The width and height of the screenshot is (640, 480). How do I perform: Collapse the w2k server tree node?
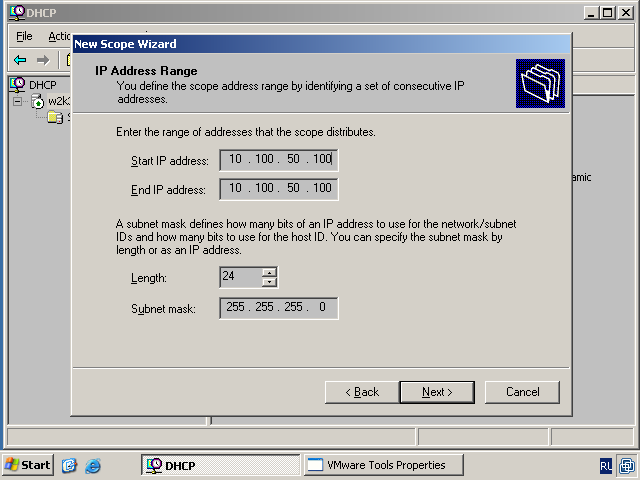click(18, 101)
